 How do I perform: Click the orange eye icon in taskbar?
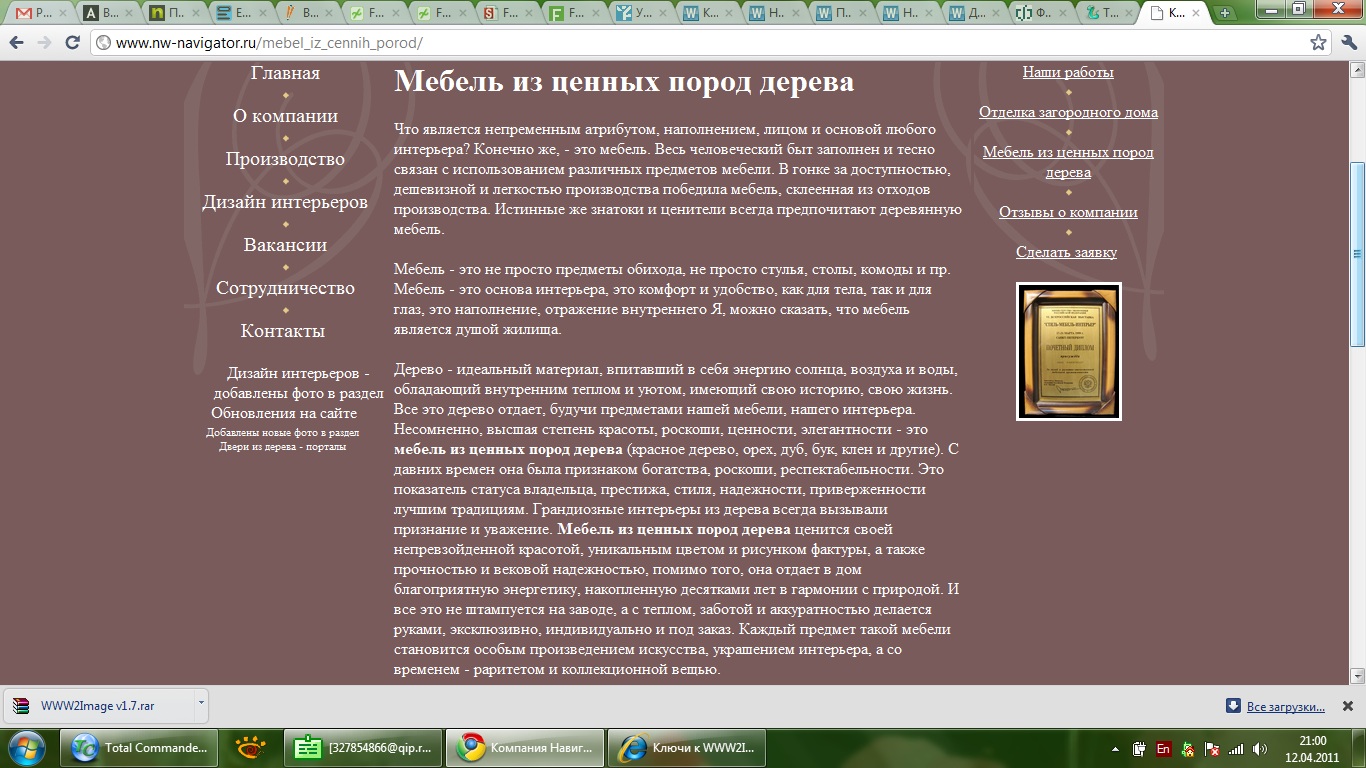[x=250, y=747]
